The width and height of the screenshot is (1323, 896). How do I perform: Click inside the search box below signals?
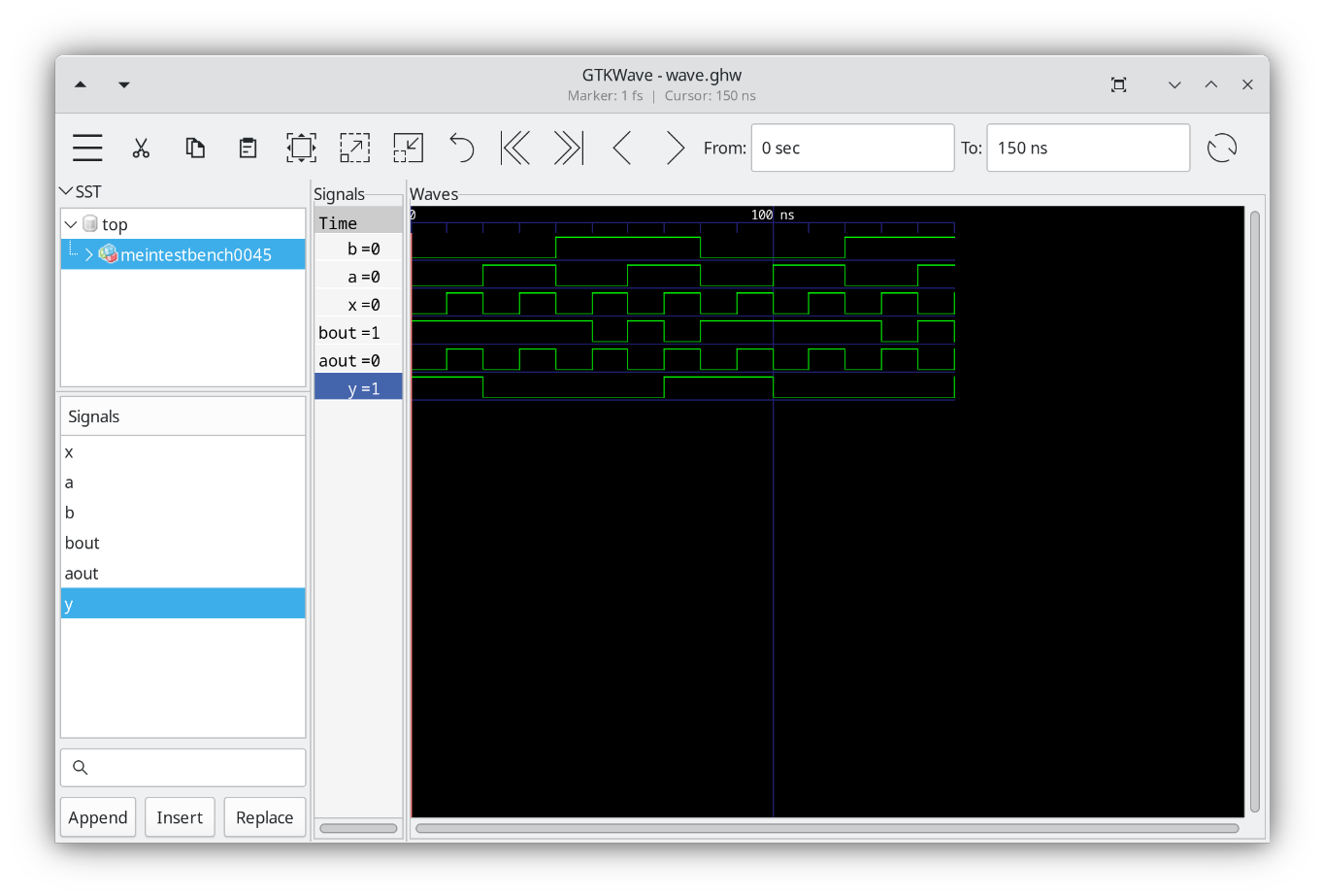tap(182, 767)
